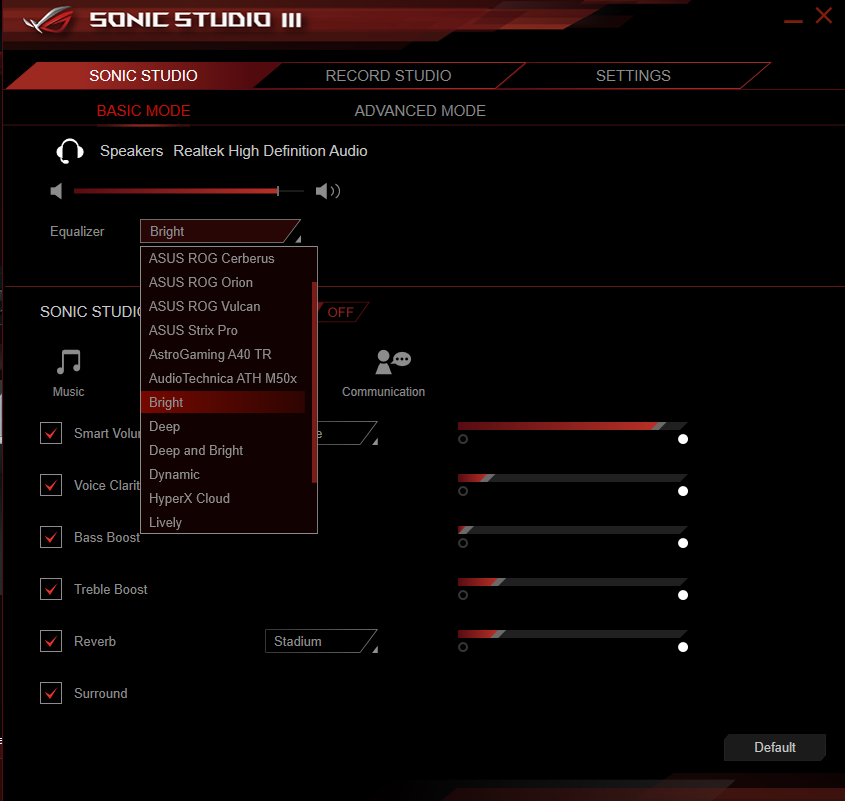
Task: Click the Communication profile label
Action: pos(383,392)
